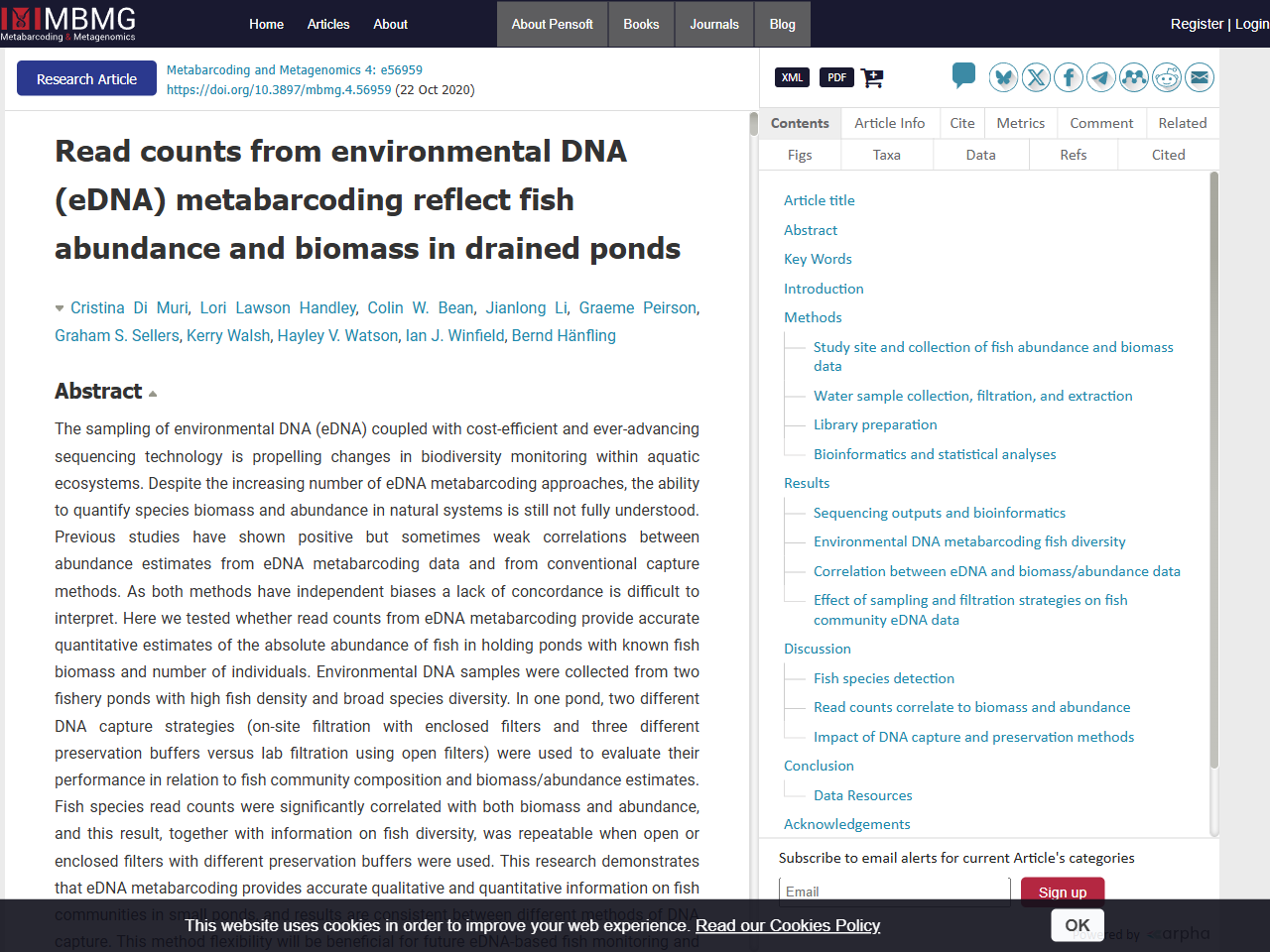The height and width of the screenshot is (952, 1270).
Task: Accept cookies with OK button
Action: [1078, 925]
